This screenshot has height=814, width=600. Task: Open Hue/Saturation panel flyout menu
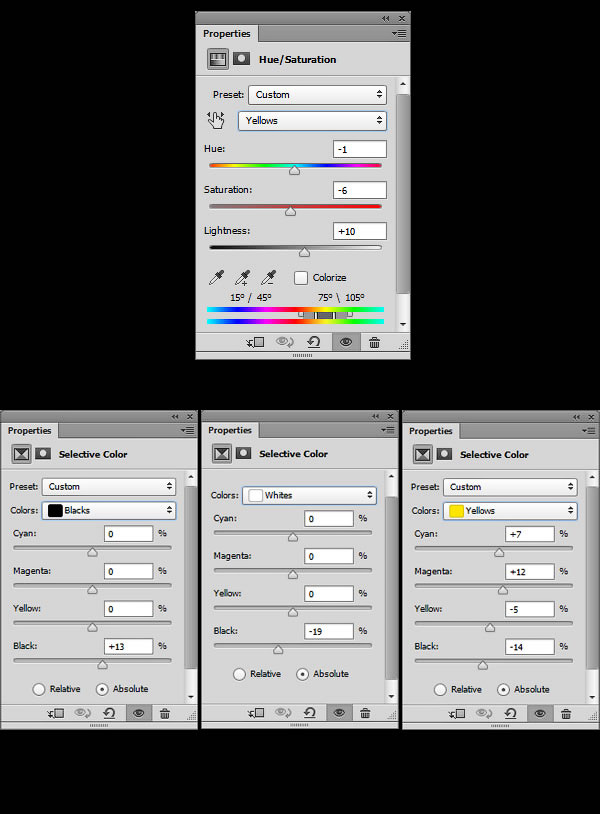click(x=399, y=34)
